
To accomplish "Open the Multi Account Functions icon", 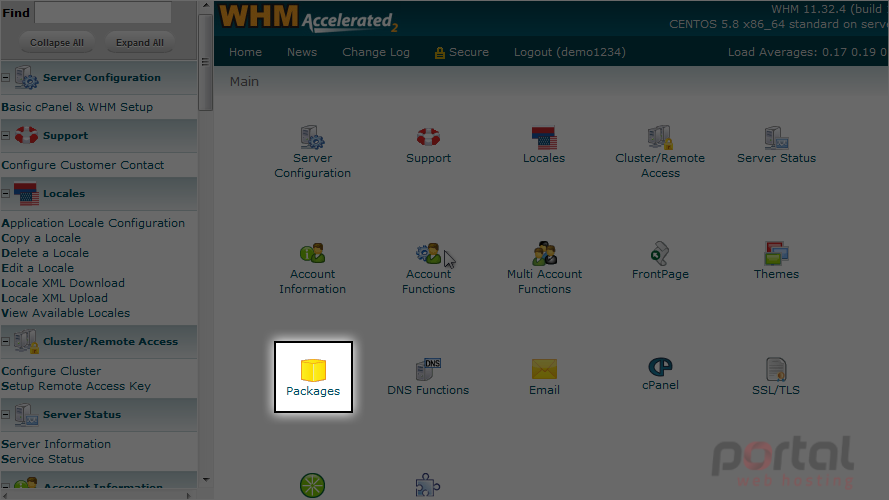I will tap(544, 253).
